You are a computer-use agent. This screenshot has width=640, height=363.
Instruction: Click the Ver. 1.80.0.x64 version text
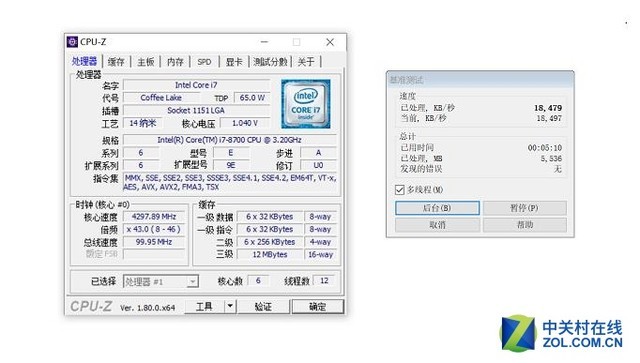tap(147, 308)
